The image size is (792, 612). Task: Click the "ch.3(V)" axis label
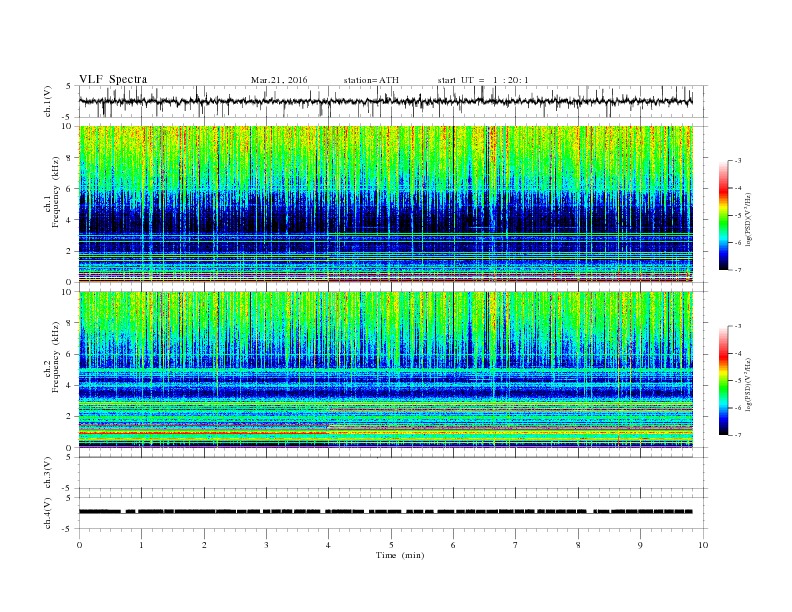[48, 473]
